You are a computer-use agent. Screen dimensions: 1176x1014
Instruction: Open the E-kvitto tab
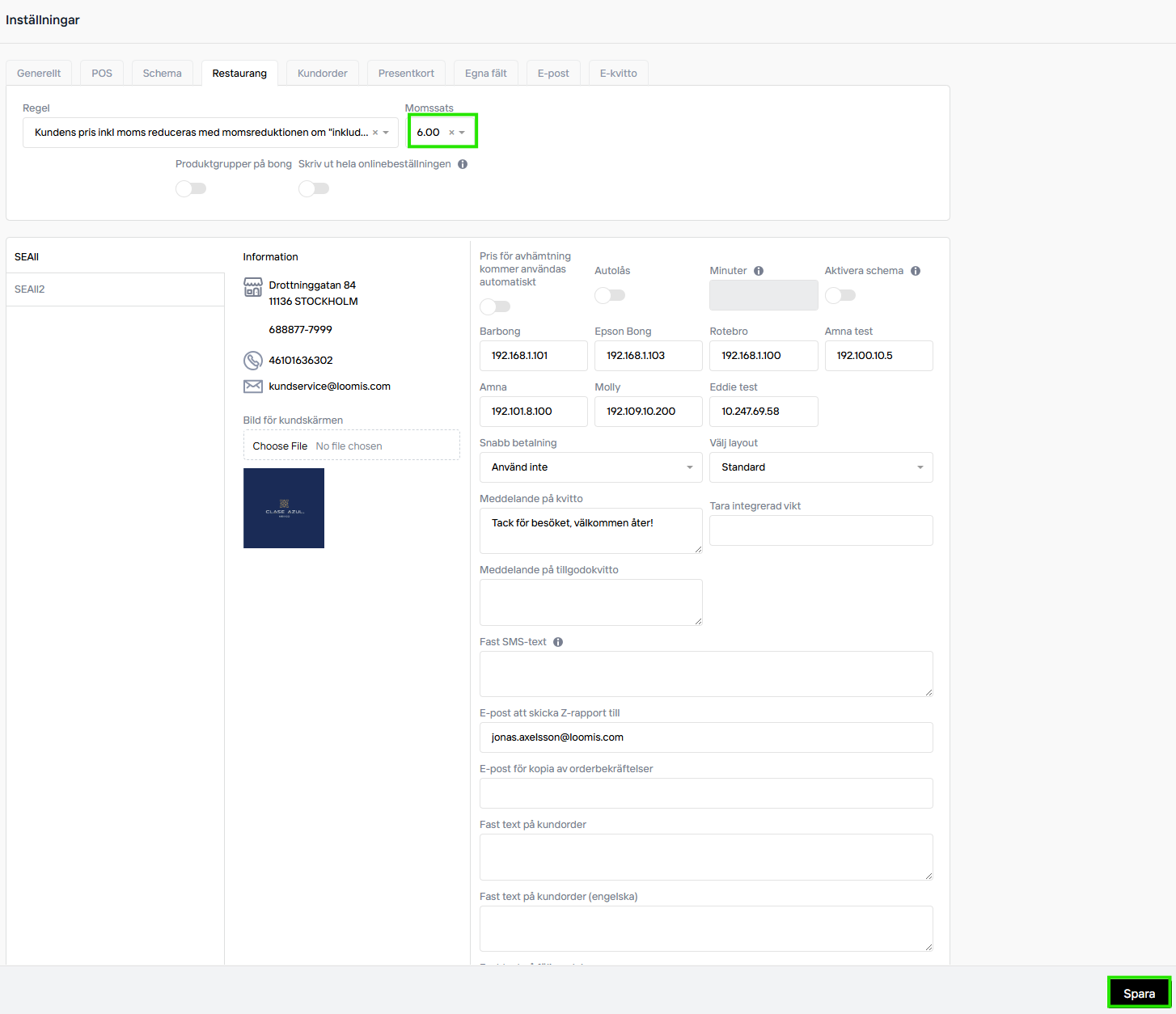[x=618, y=73]
